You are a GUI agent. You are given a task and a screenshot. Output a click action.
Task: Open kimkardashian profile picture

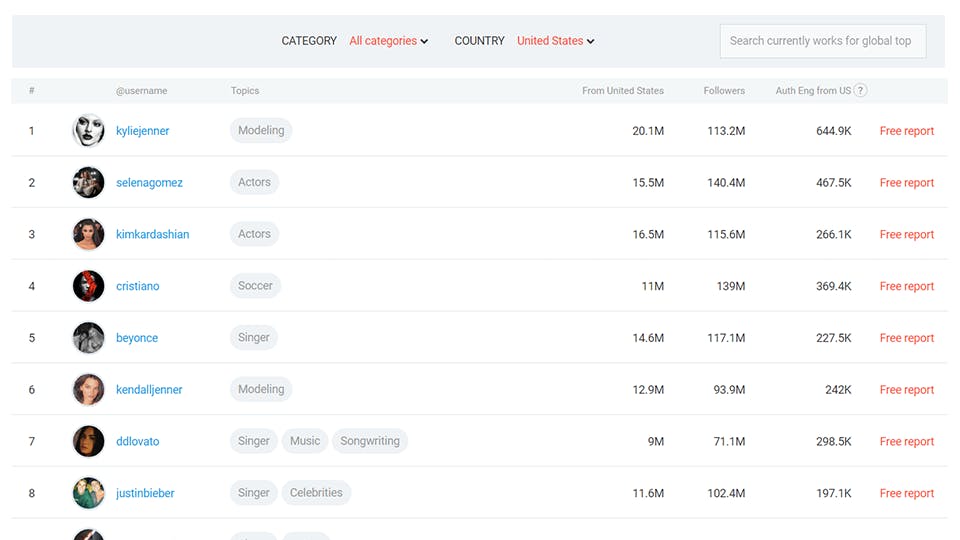coord(89,234)
